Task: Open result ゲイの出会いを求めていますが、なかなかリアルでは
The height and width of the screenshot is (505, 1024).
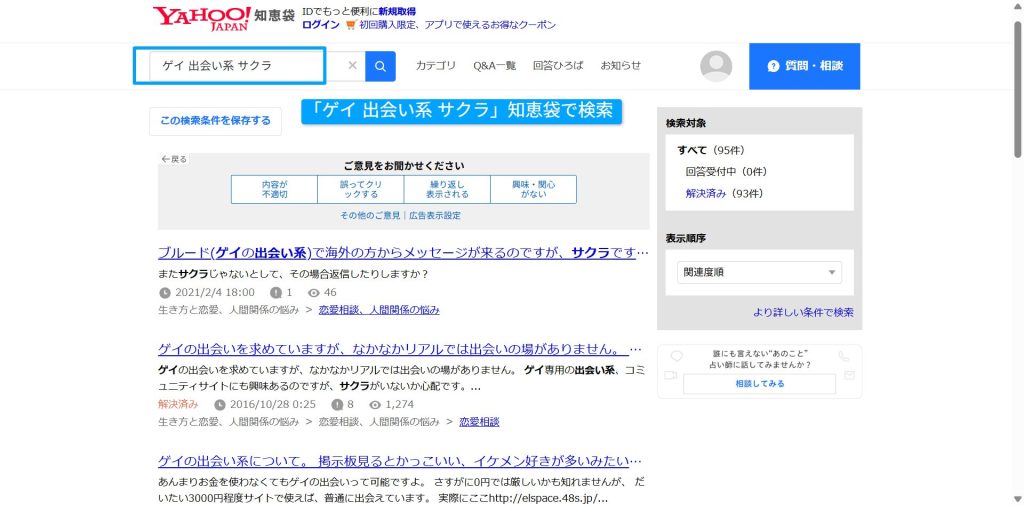Action: [x=400, y=348]
